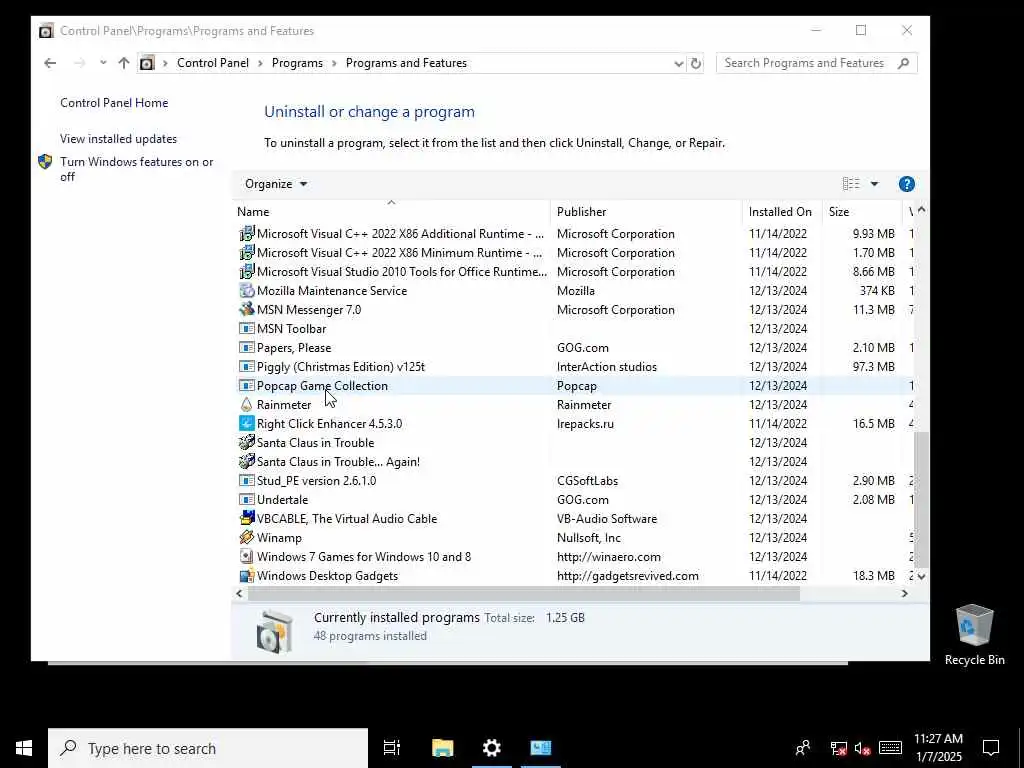
Task: Refresh the Programs and Features list
Action: coord(696,63)
